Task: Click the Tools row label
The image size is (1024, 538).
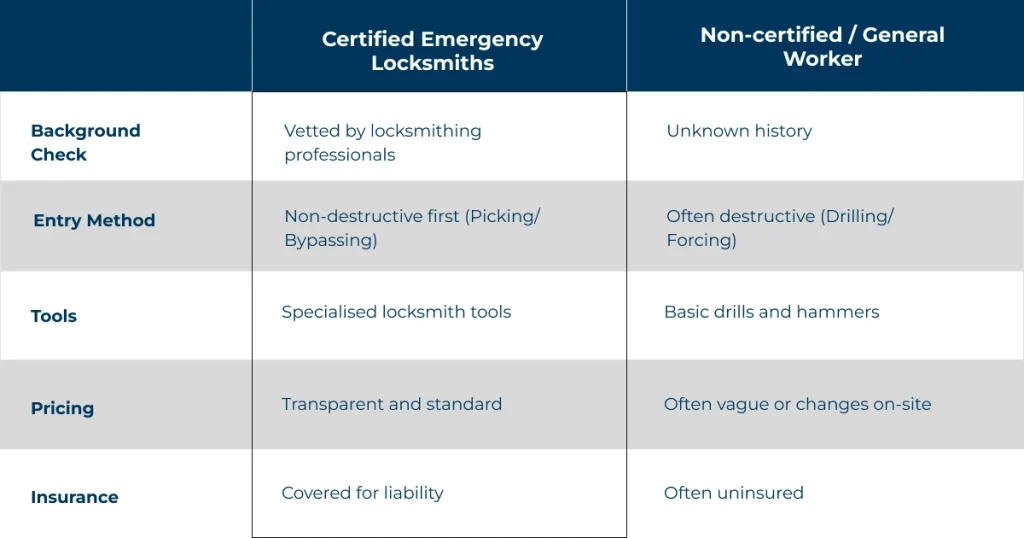Action: pyautogui.click(x=54, y=316)
